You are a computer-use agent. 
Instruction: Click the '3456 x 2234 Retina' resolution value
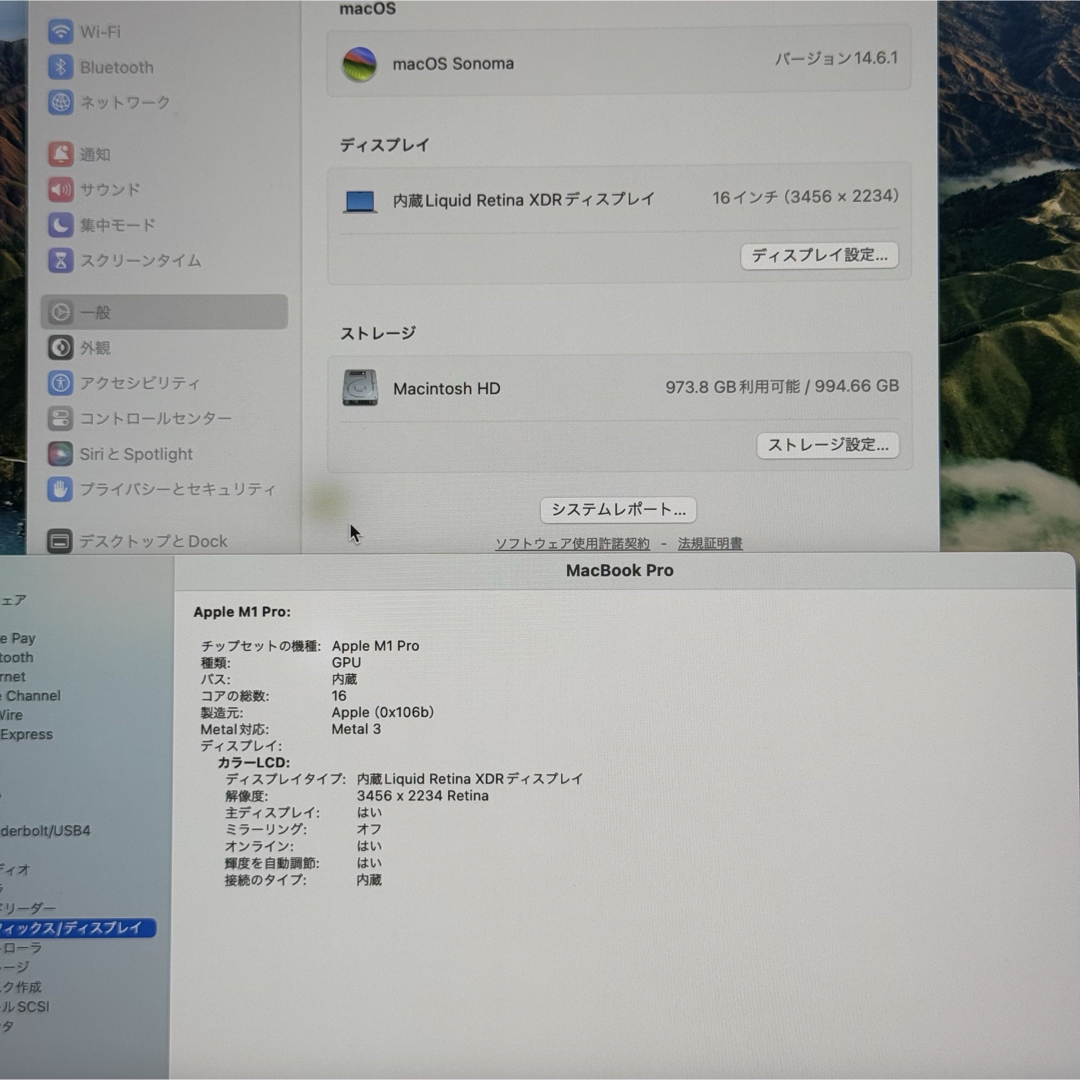[423, 796]
